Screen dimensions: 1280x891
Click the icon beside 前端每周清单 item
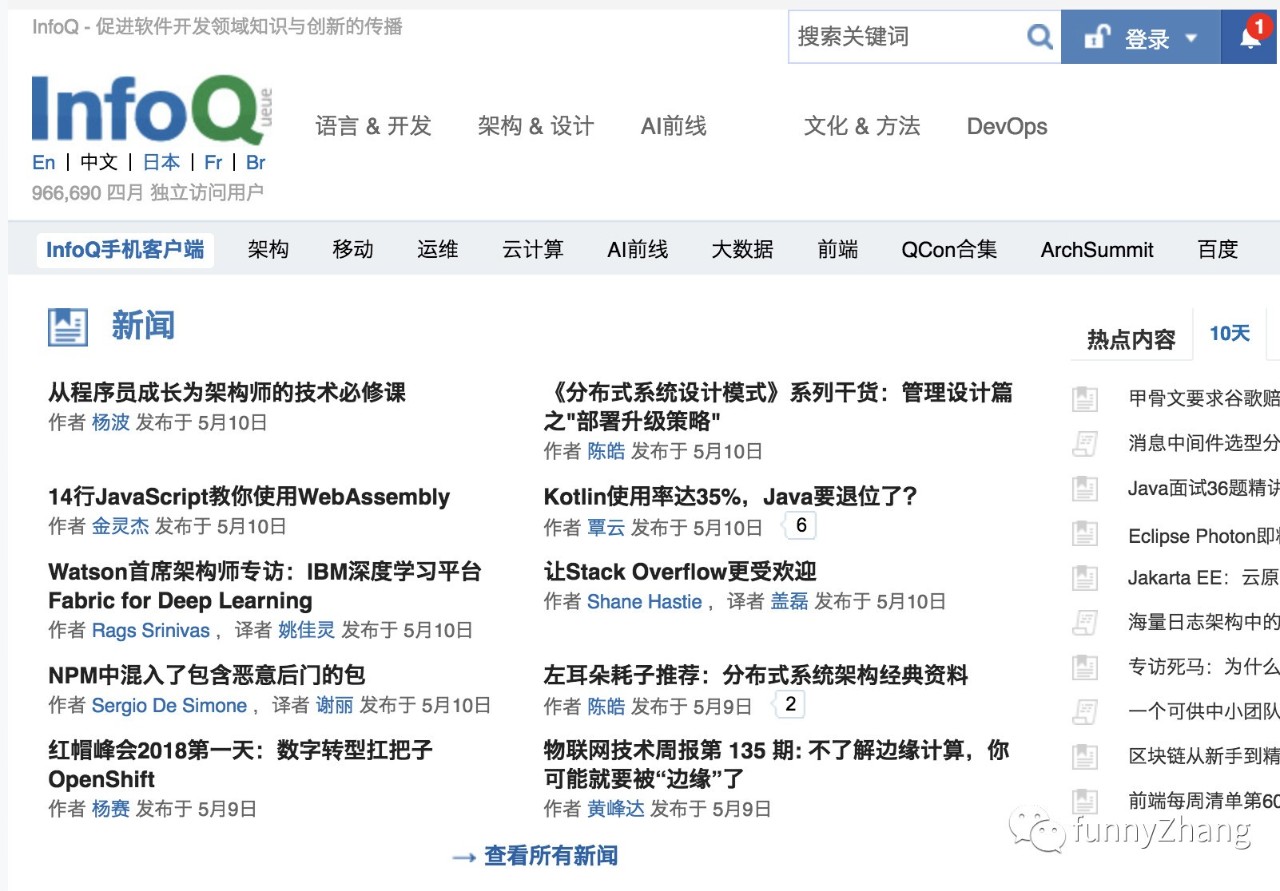[1085, 801]
